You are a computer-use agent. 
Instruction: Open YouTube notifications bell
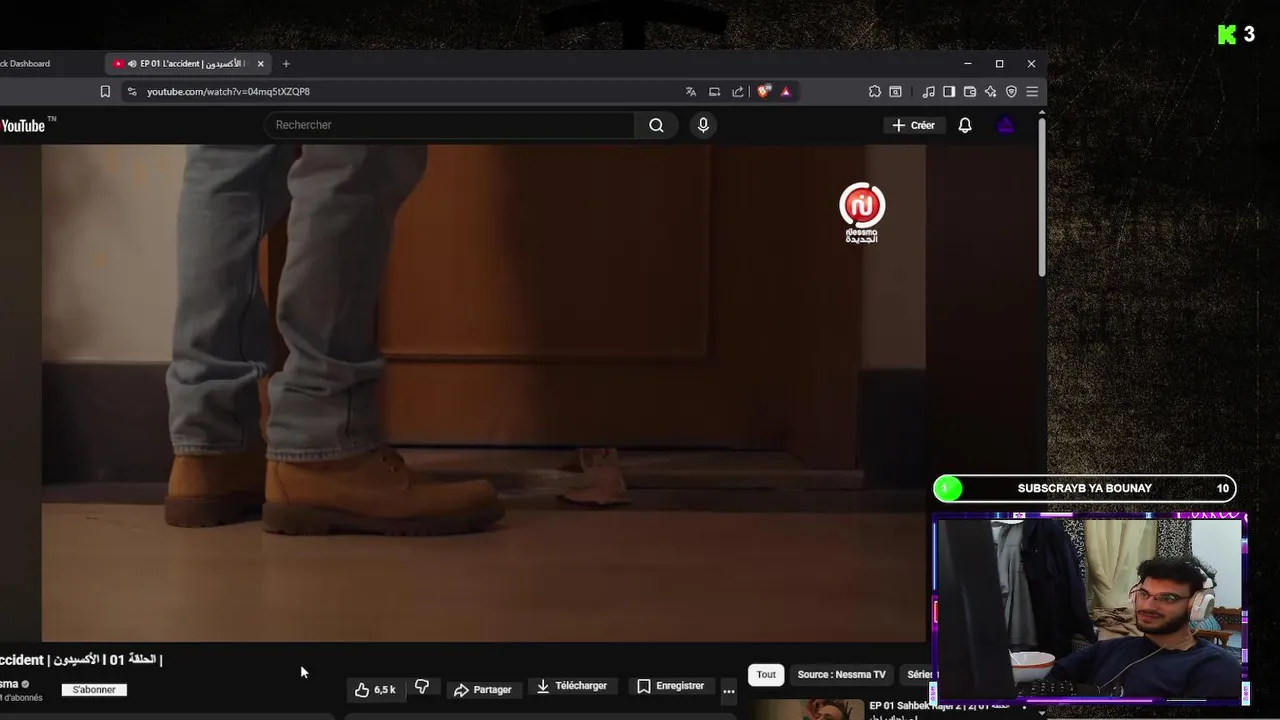(x=965, y=125)
